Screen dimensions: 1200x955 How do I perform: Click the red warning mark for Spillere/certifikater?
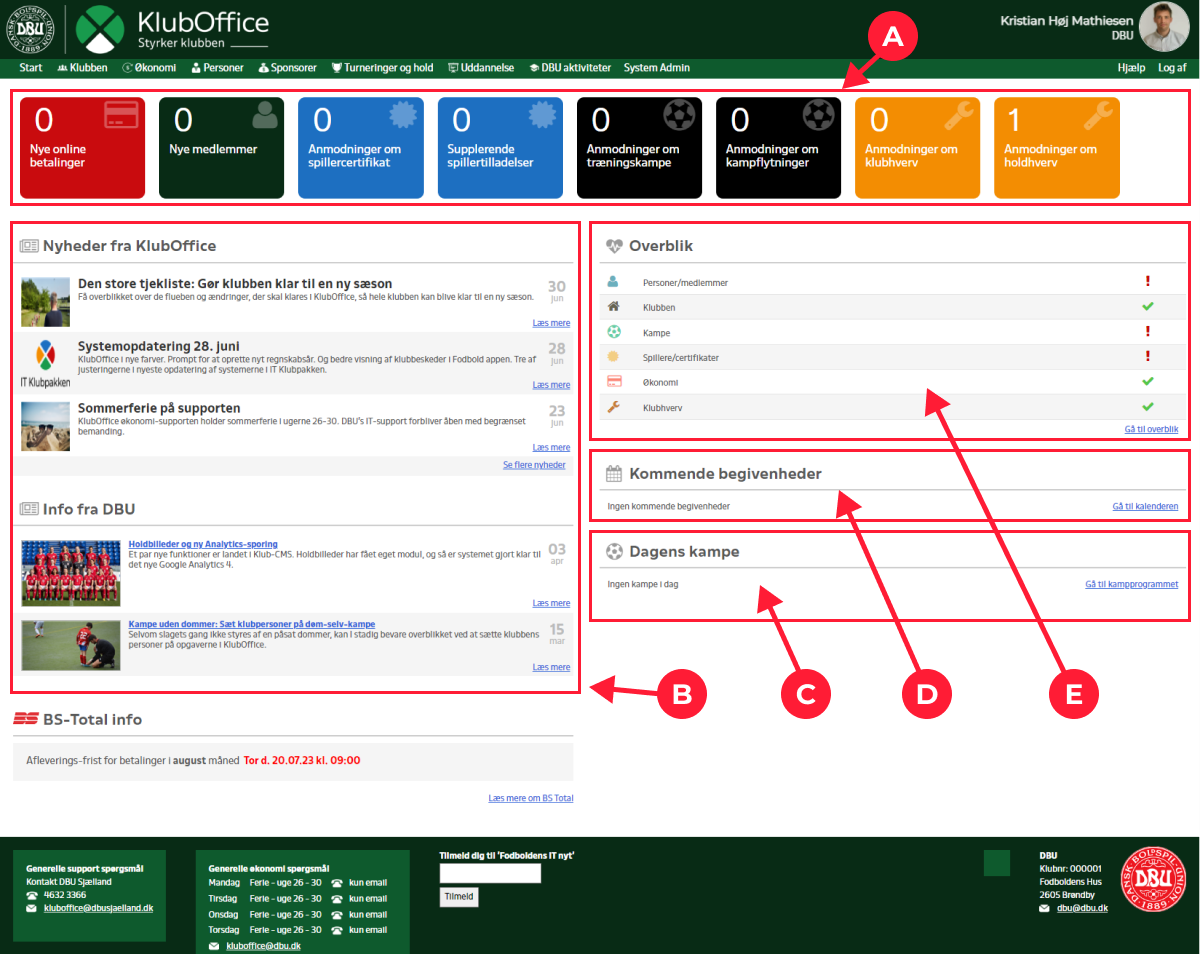(1147, 356)
